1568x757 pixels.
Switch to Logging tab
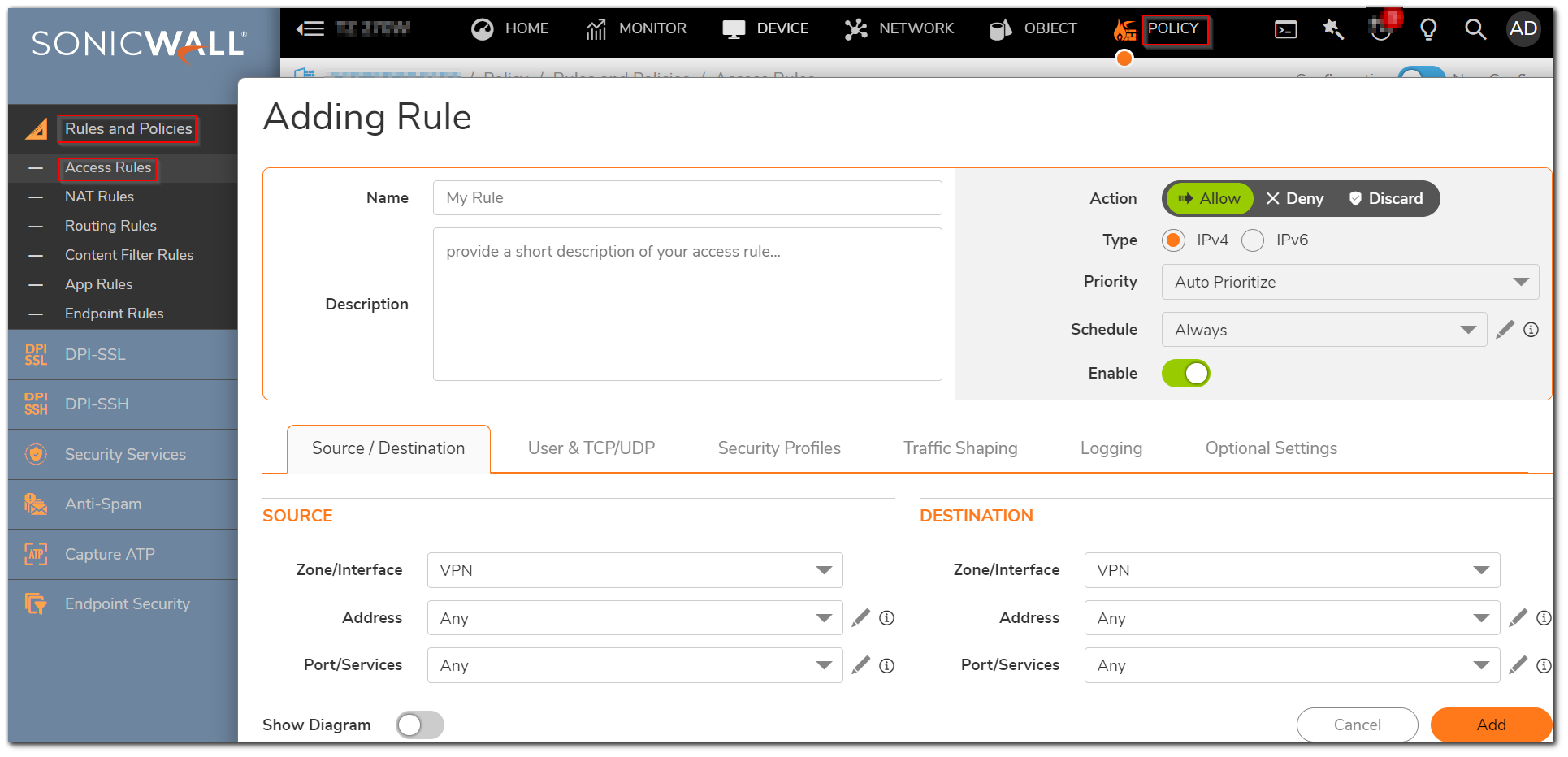1111,448
